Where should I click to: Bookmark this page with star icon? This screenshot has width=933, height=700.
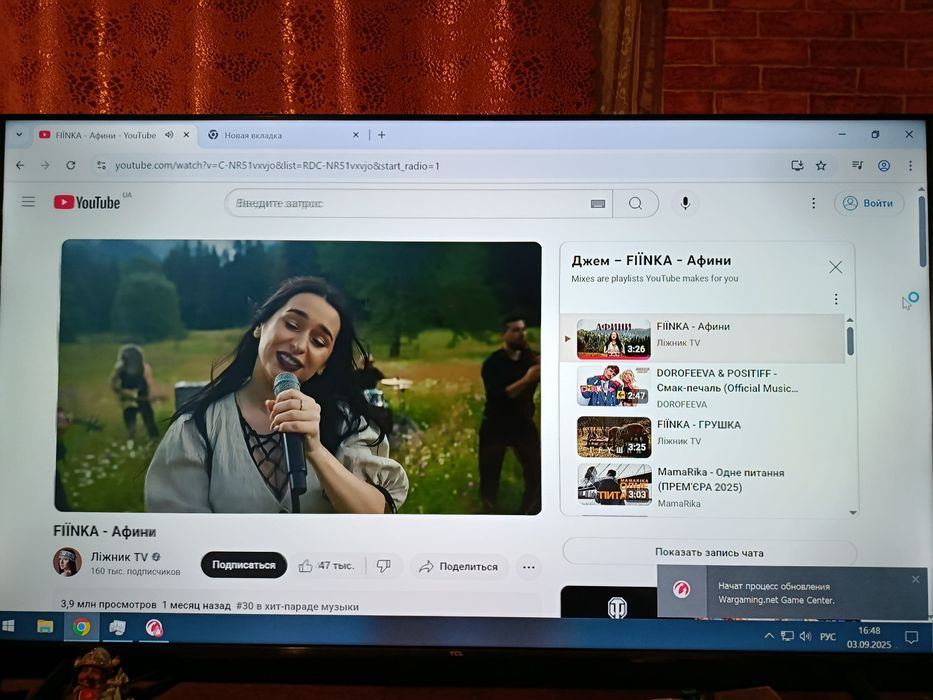pos(821,165)
